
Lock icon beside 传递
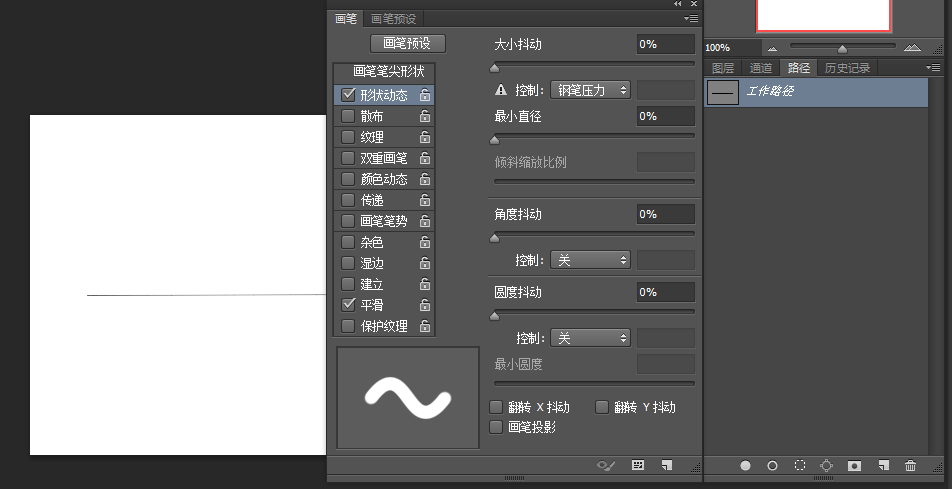pyautogui.click(x=425, y=200)
